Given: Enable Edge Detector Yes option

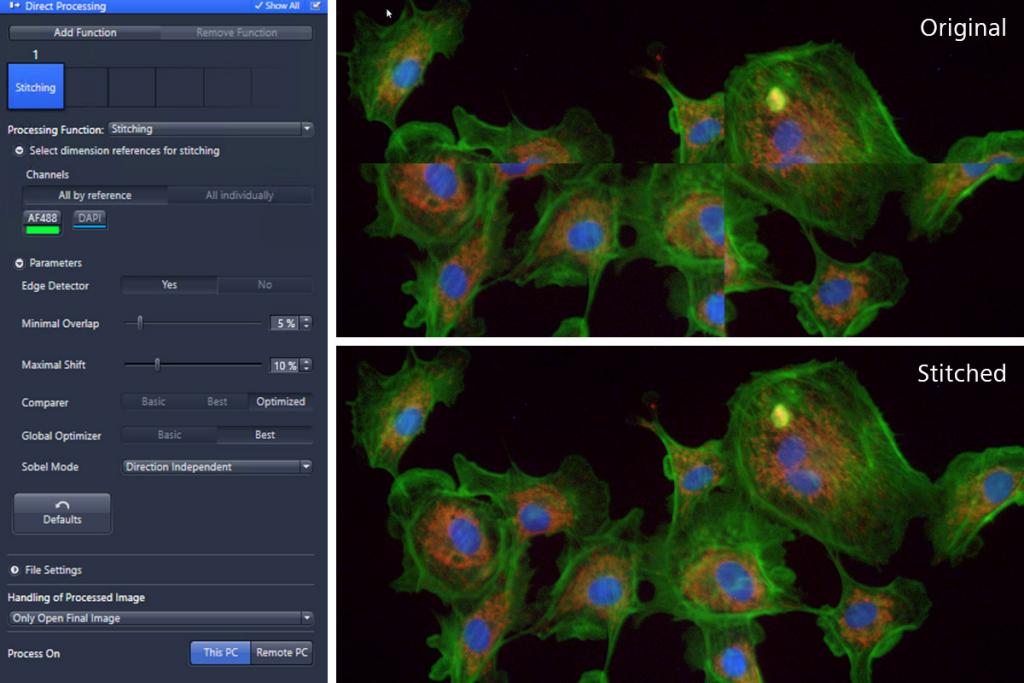Looking at the screenshot, I should 168,285.
